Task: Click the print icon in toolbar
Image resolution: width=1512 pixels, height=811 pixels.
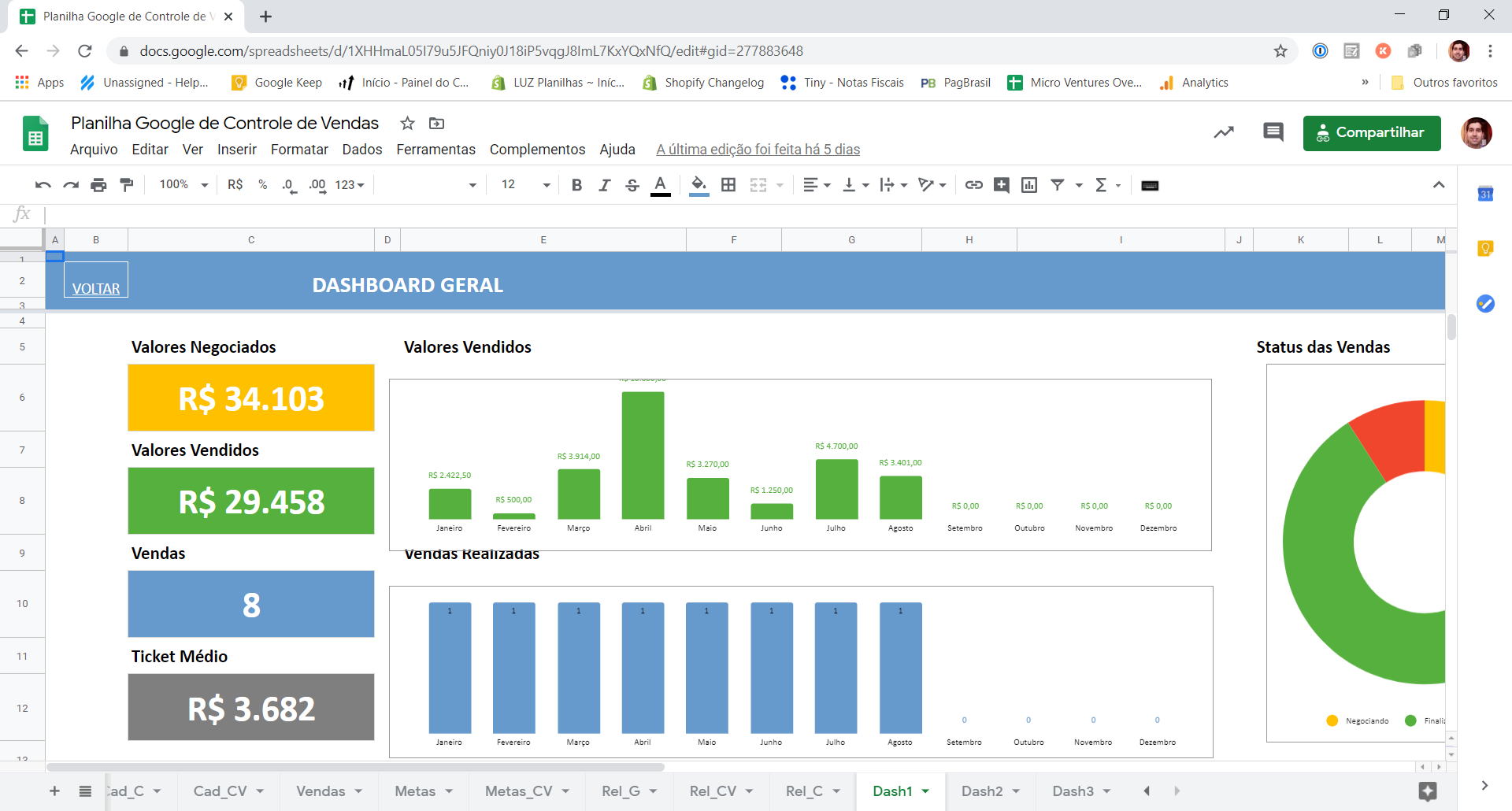Action: click(x=98, y=185)
